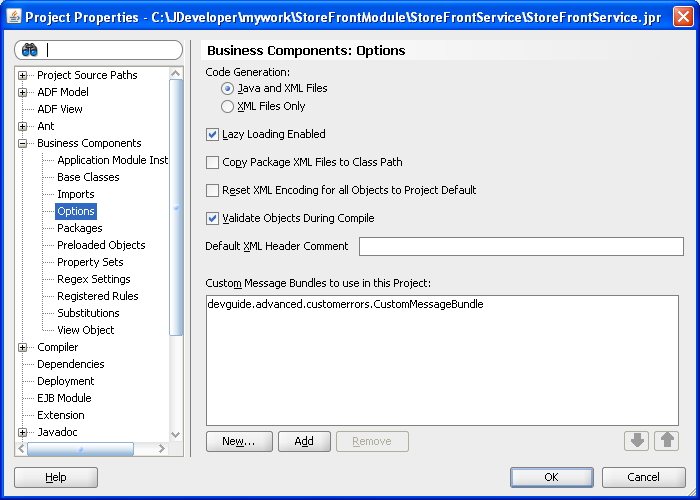This screenshot has width=700, height=500.
Task: Expand the Javadoc node
Action: tap(22, 432)
